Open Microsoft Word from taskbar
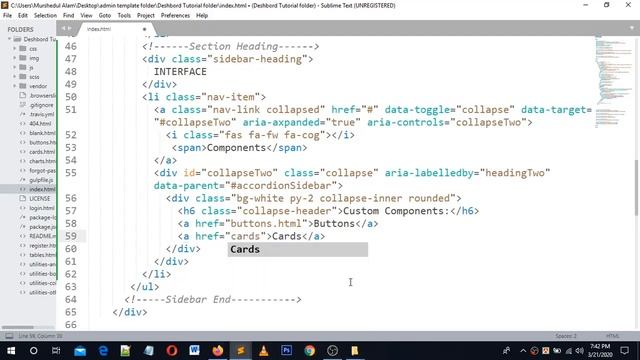 tap(194, 351)
